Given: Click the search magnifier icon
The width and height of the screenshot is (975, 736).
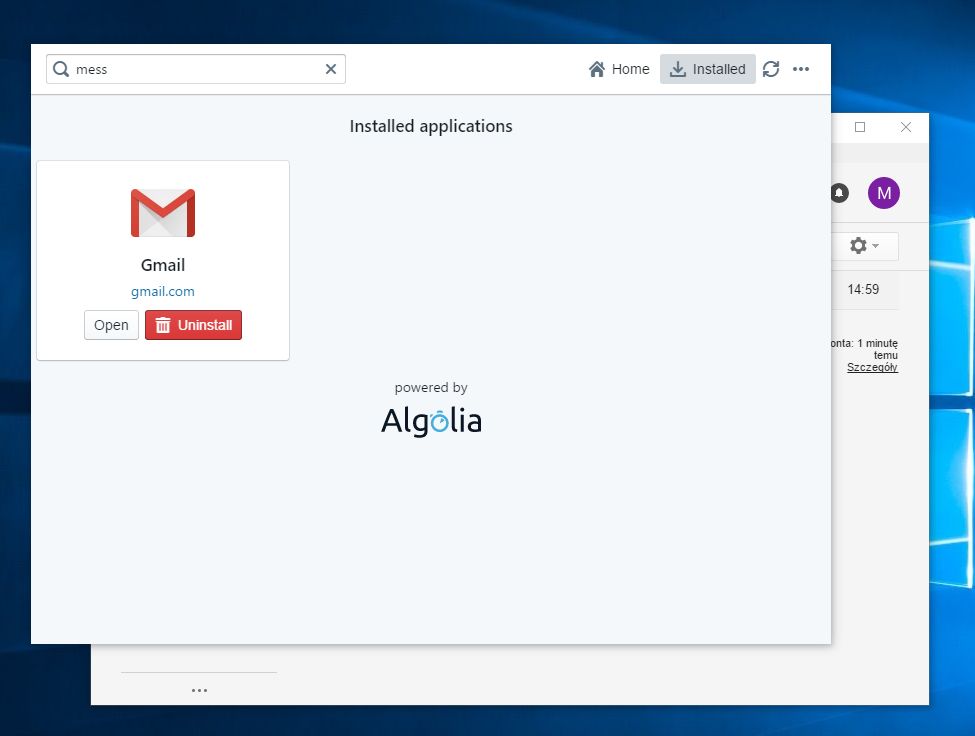Looking at the screenshot, I should click(61, 69).
